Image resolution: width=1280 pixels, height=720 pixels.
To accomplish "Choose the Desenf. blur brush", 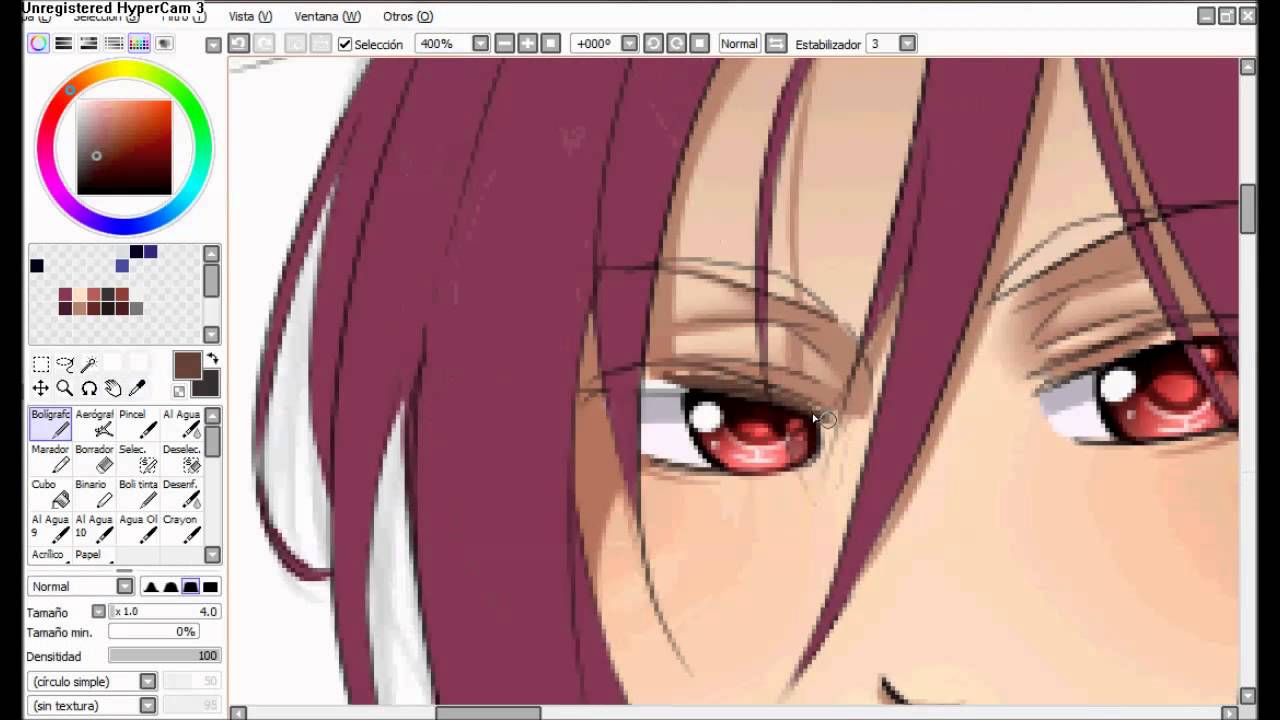I will 181,494.
